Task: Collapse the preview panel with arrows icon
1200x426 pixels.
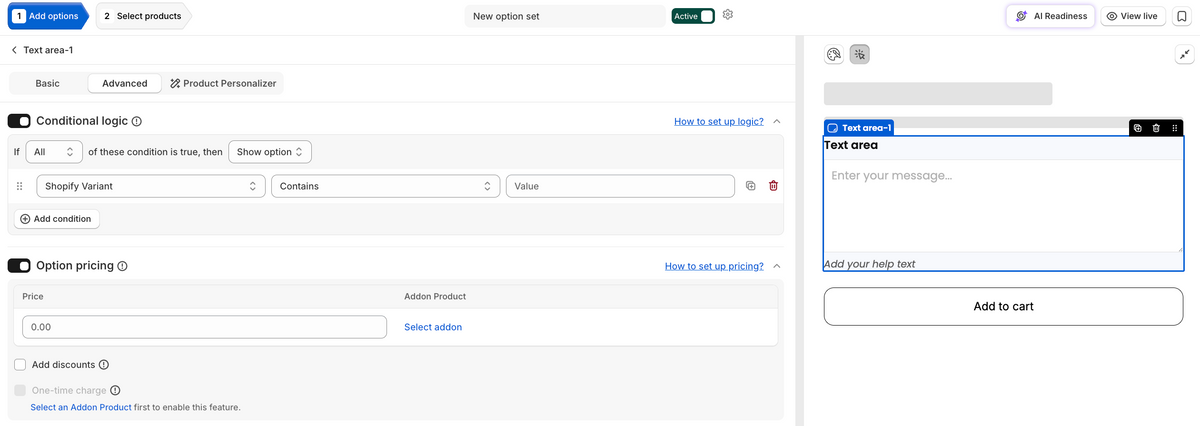Action: pos(1183,55)
